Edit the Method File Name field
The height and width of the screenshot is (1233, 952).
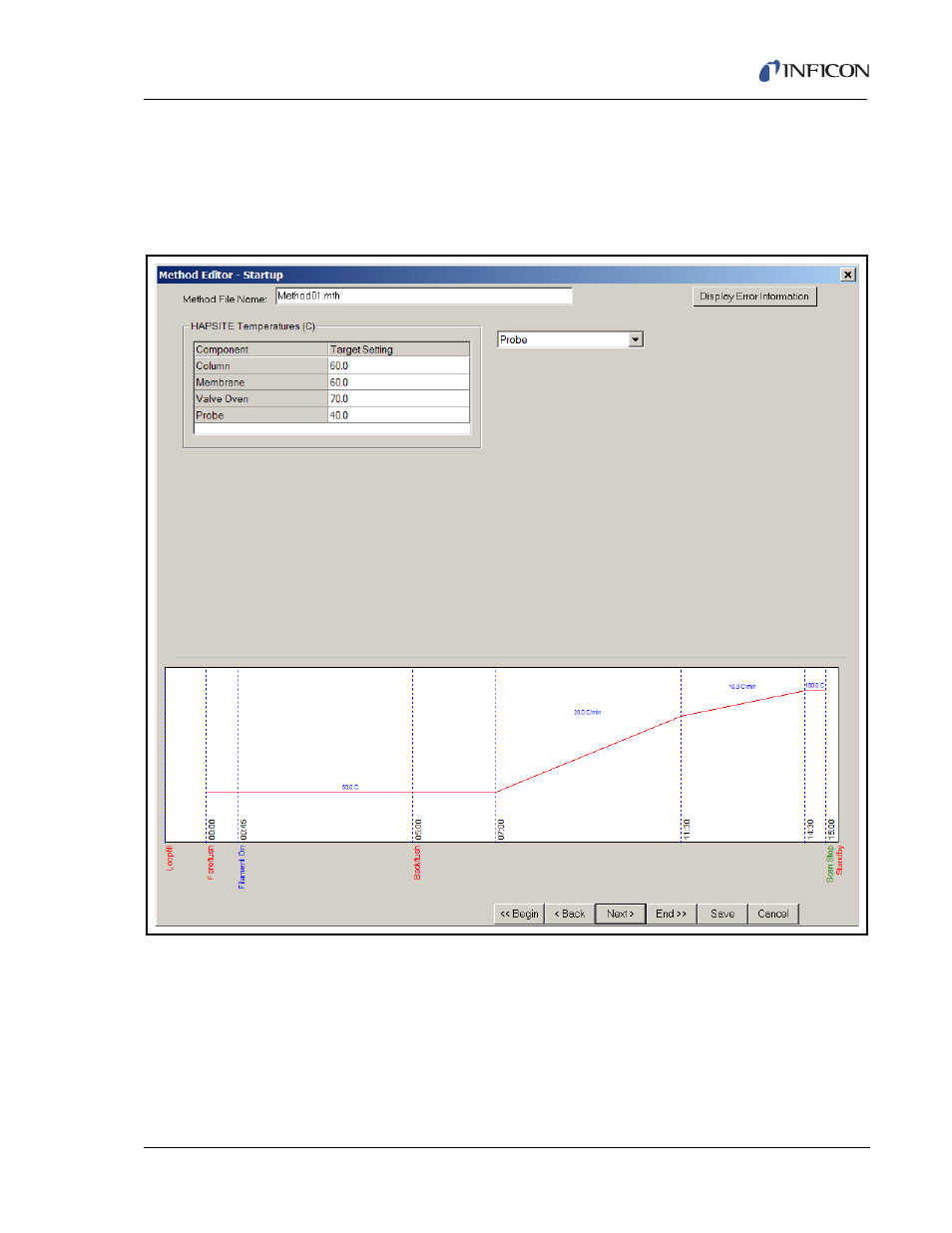tap(423, 296)
